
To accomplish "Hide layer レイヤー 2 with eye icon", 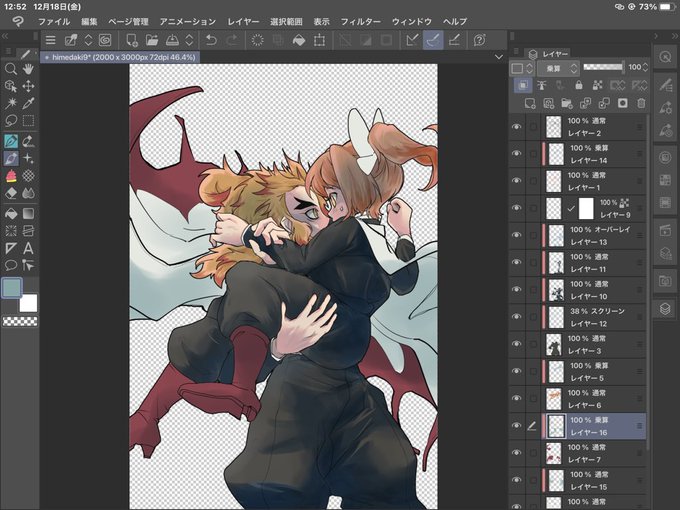I will pyautogui.click(x=516, y=127).
